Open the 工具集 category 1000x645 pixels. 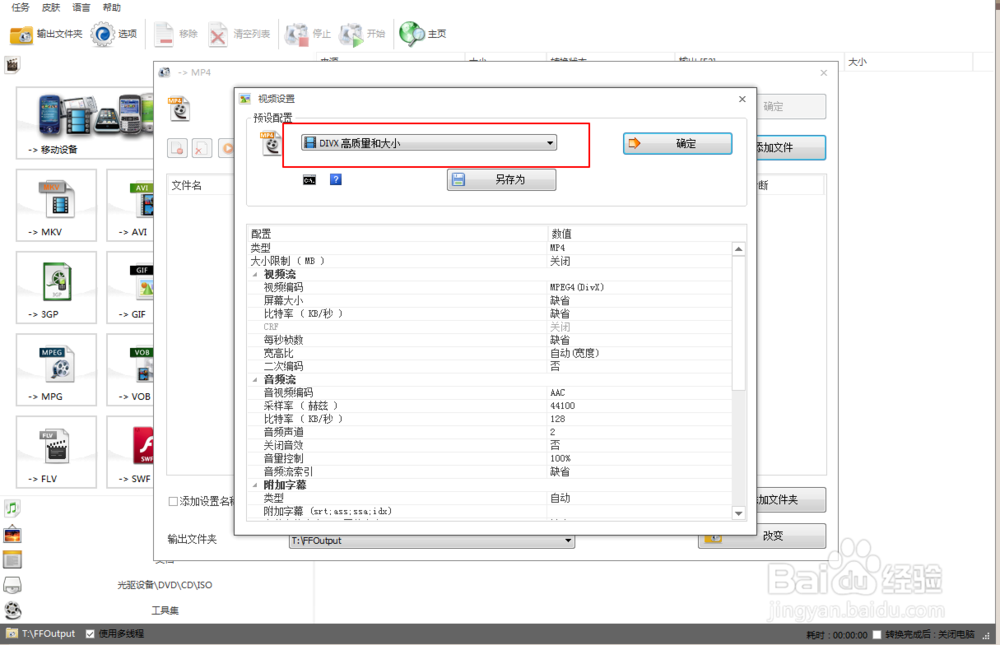coord(165,611)
